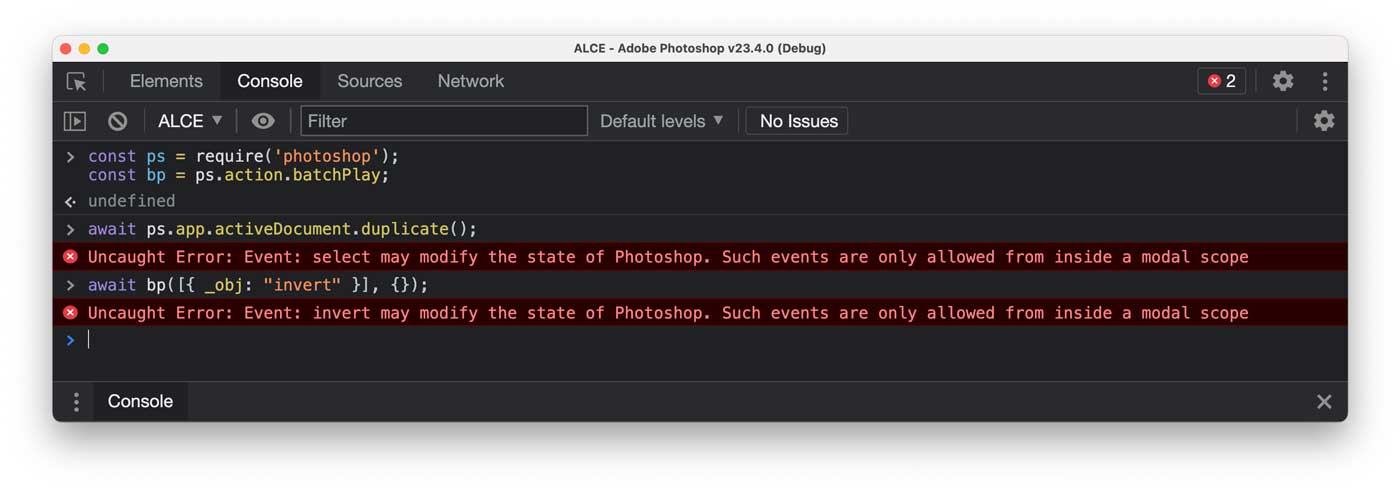1400x491 pixels.
Task: Maximize the window with green button
Action: tap(103, 49)
